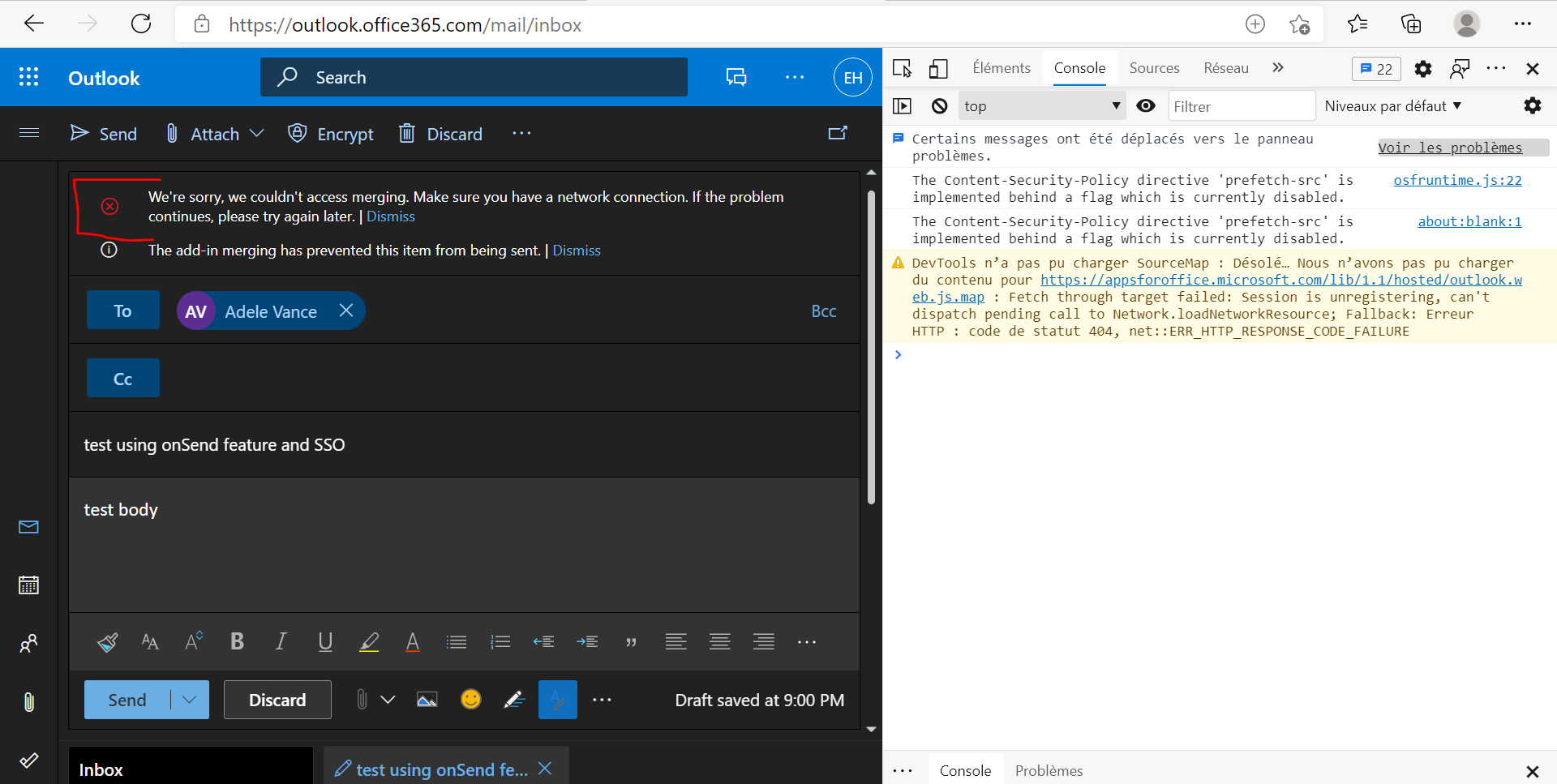Screen dimensions: 1557x784
Task: Open DevTools Éléments tab
Action: pos(1002,68)
